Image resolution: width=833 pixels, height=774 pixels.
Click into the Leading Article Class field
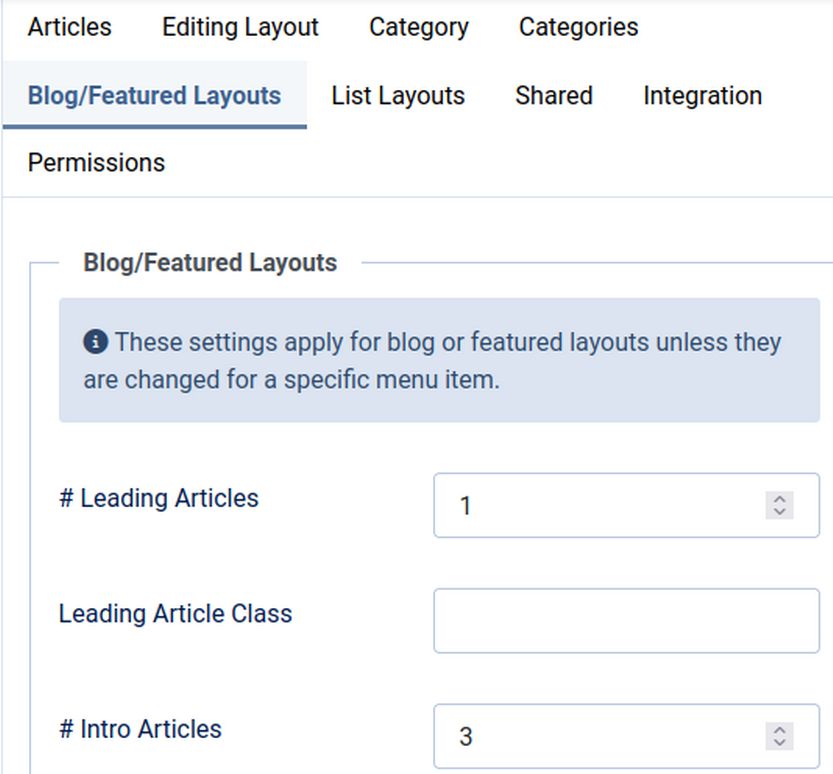point(626,621)
